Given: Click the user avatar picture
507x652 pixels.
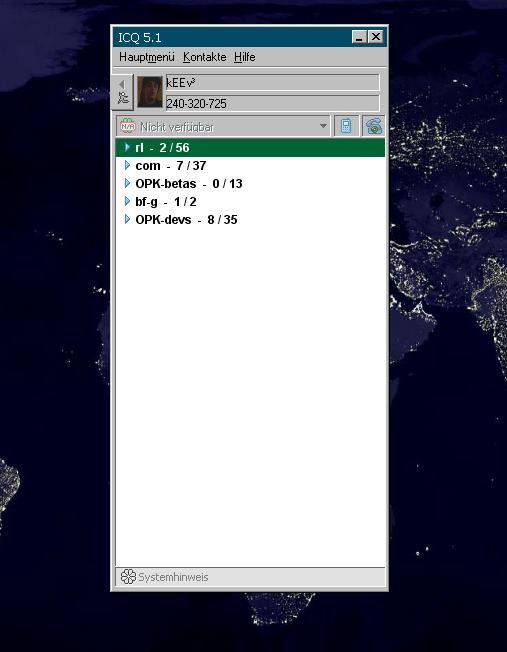Looking at the screenshot, I should [150, 92].
